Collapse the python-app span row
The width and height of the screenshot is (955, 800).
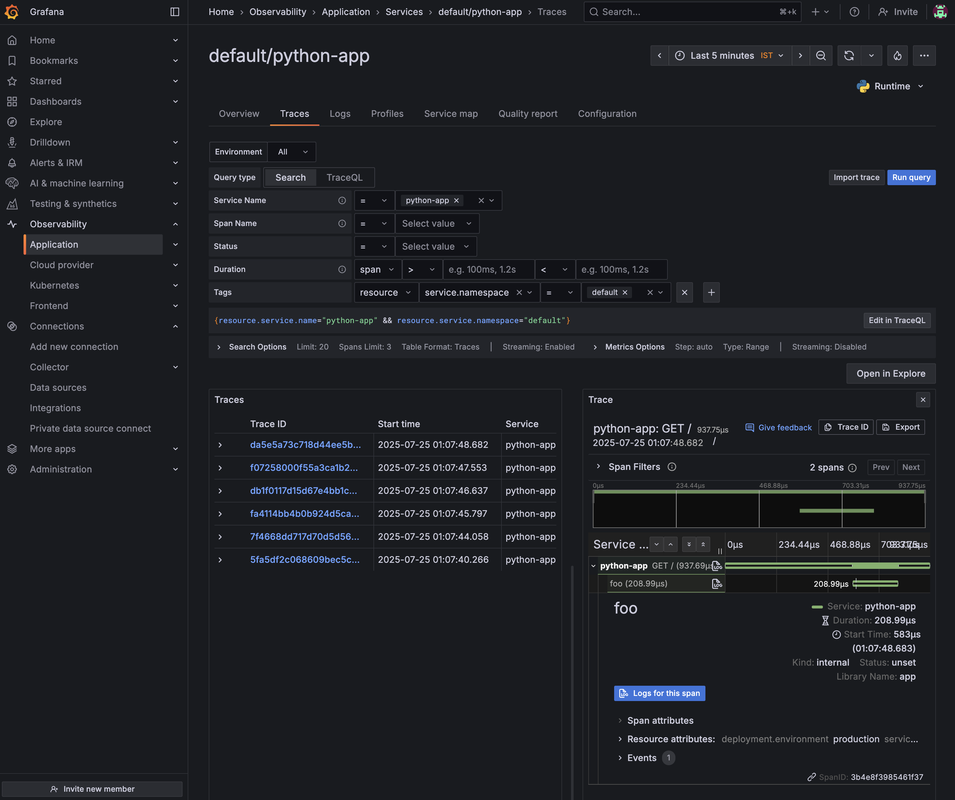click(x=593, y=566)
